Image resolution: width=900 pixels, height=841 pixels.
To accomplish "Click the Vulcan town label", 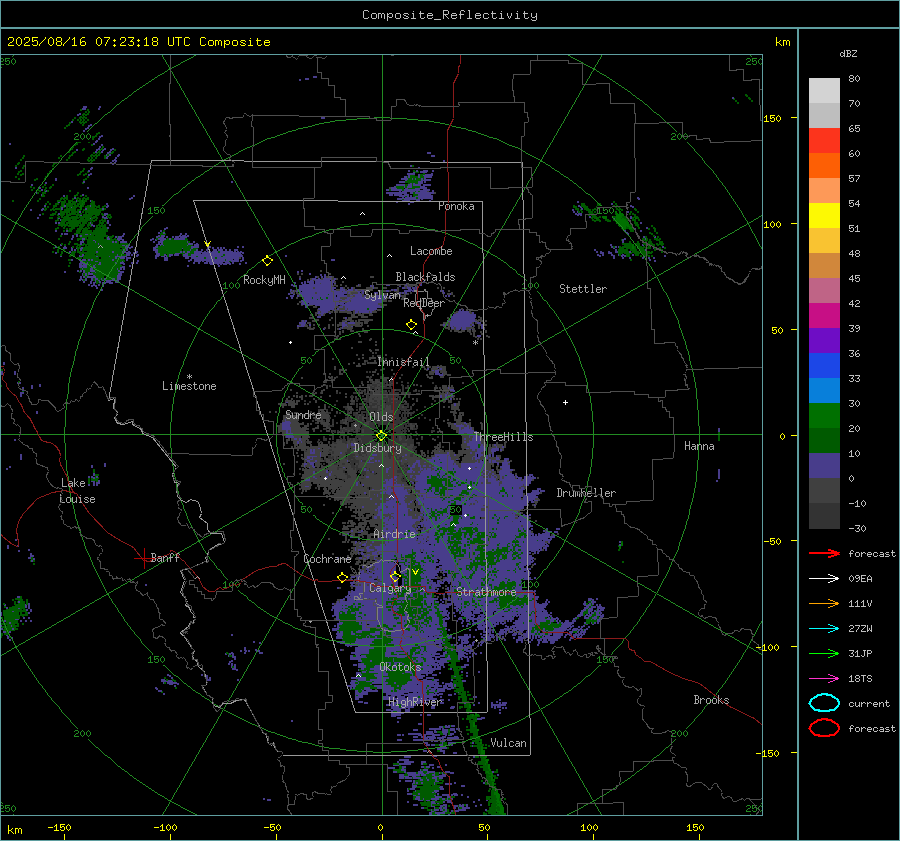I will [x=509, y=743].
